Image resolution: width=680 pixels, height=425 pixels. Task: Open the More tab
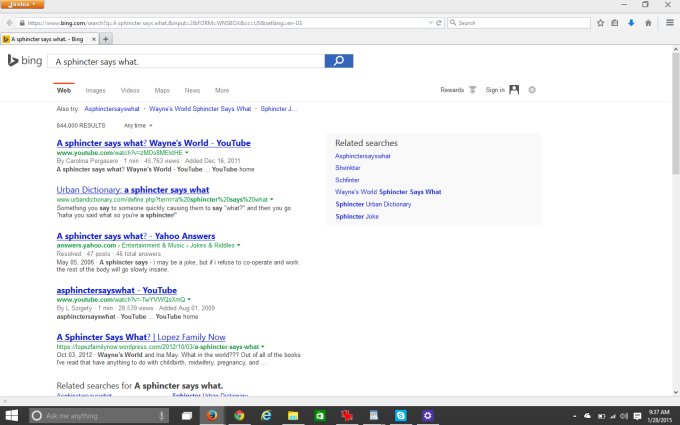[x=222, y=90]
